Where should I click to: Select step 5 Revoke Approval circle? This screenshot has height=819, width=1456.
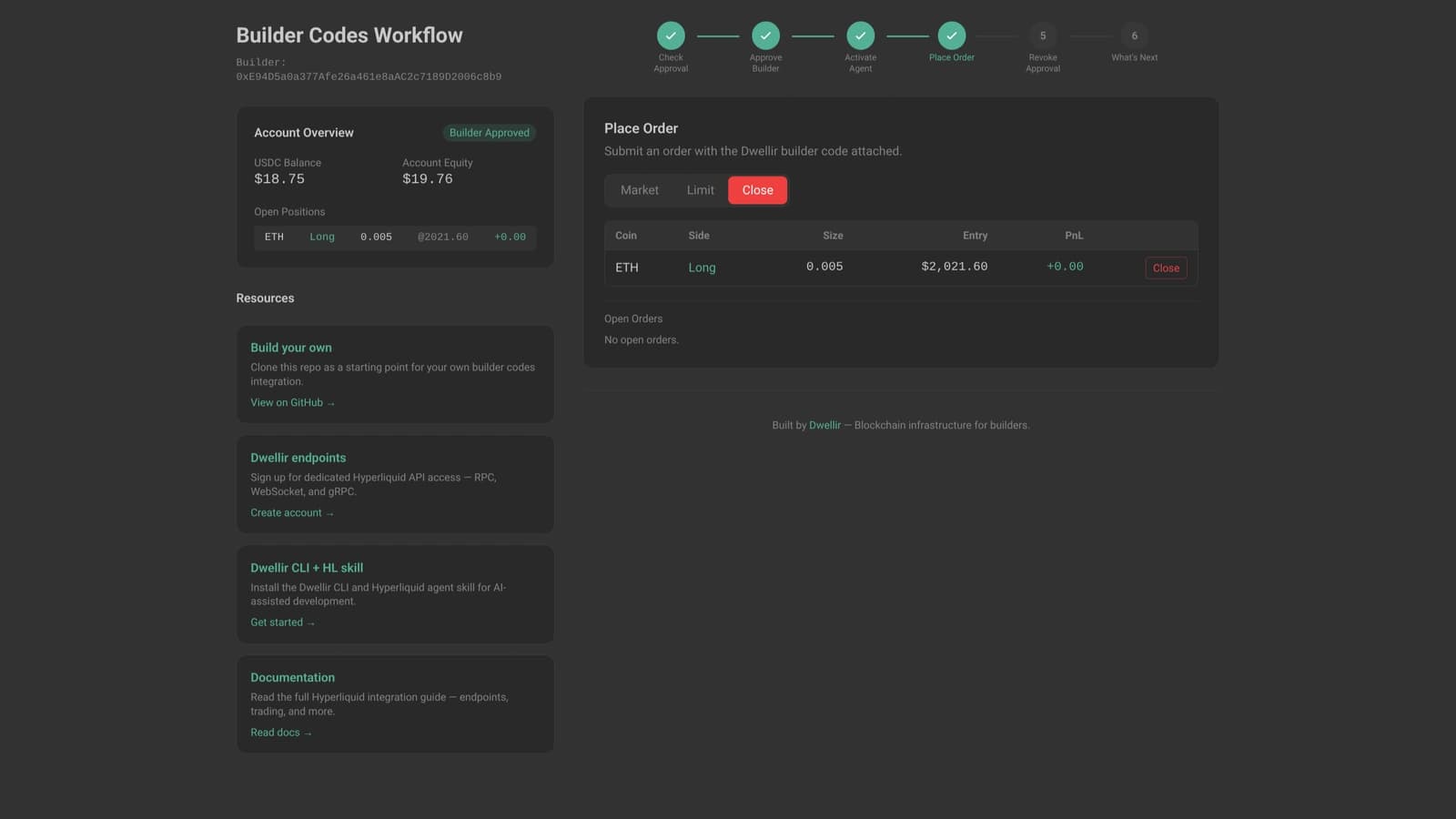1043,35
